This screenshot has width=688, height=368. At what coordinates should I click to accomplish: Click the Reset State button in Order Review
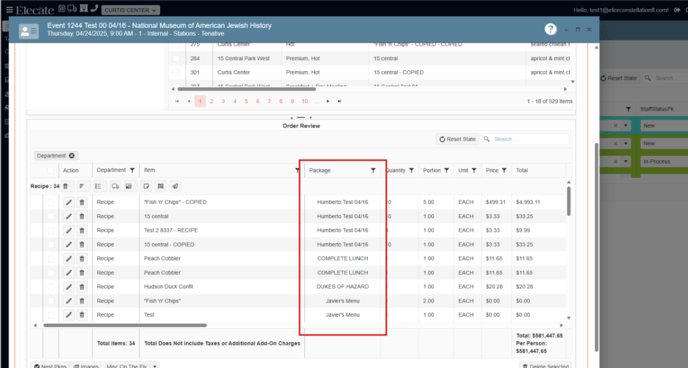tap(457, 139)
